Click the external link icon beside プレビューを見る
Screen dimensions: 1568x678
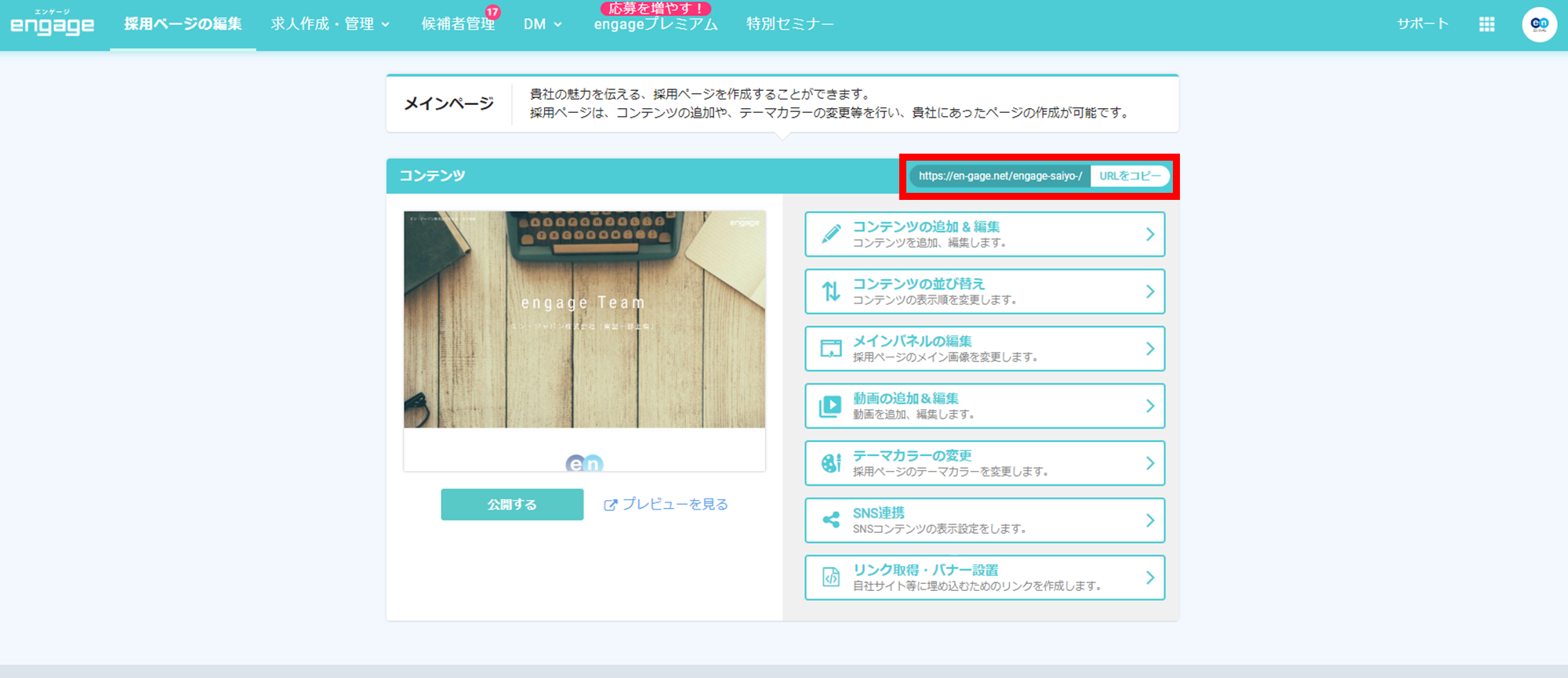610,505
